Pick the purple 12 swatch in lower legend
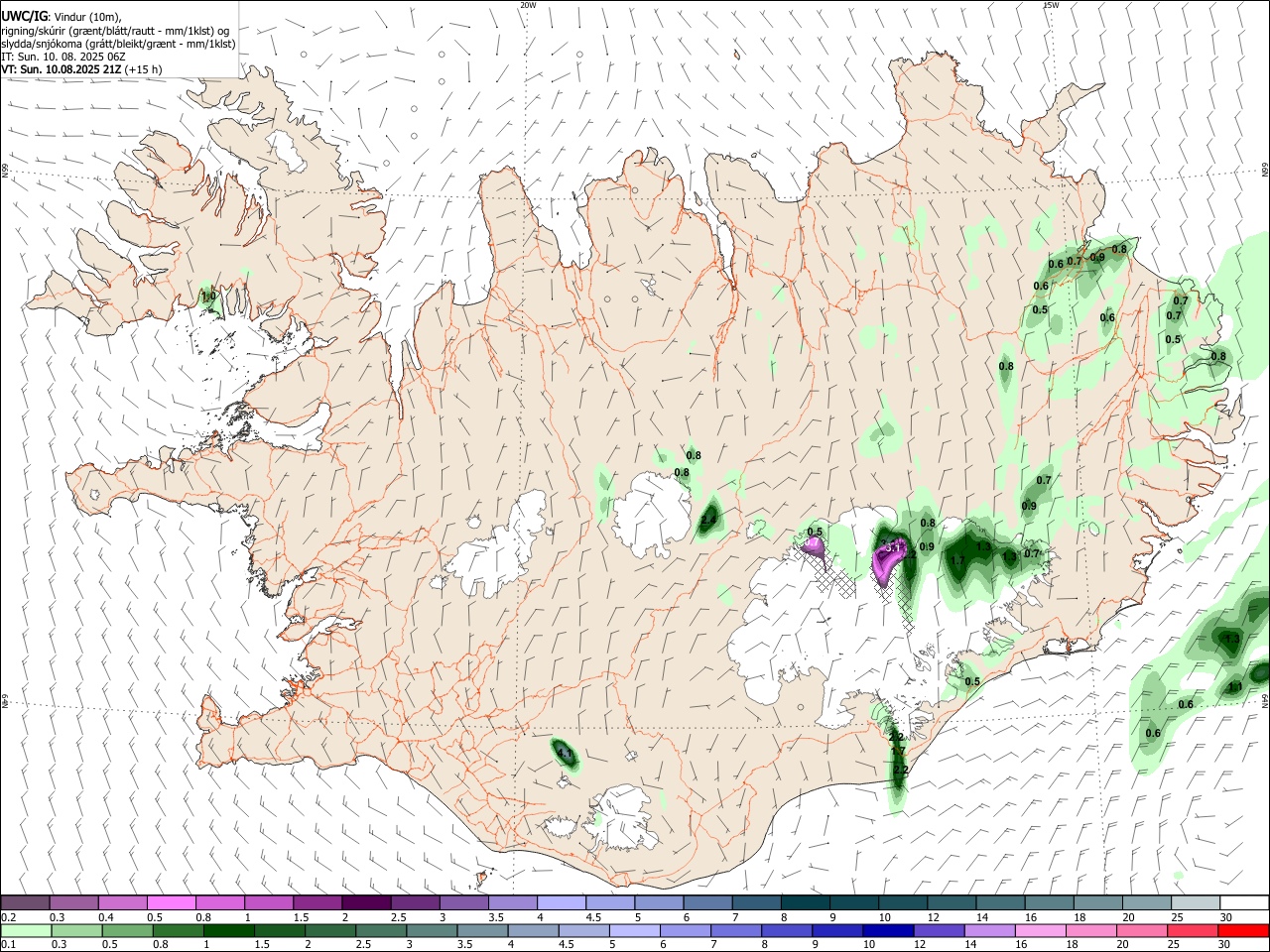Screen dimensions: 1270x952 tap(939, 930)
